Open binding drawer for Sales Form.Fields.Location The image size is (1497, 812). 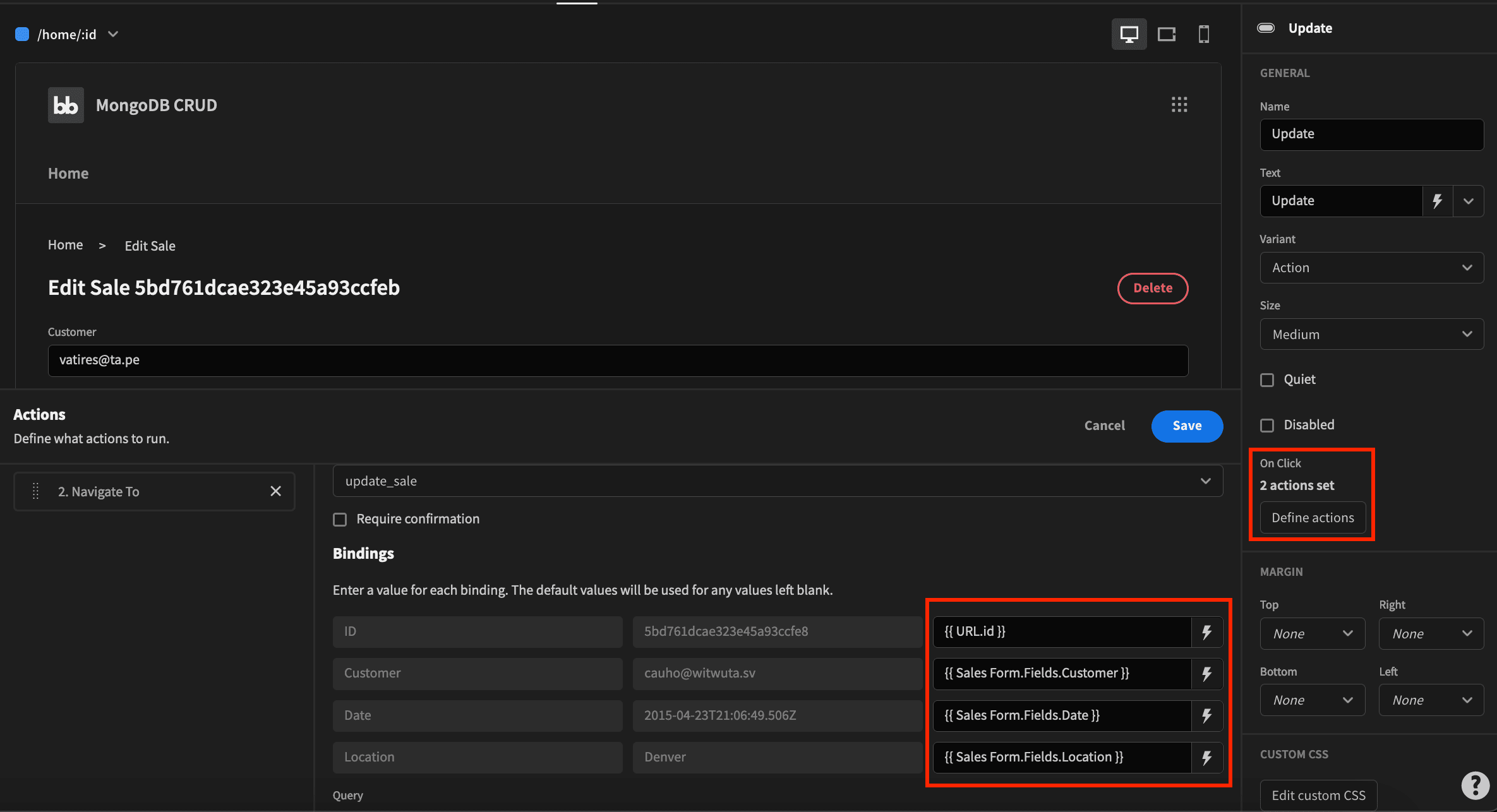click(1206, 758)
